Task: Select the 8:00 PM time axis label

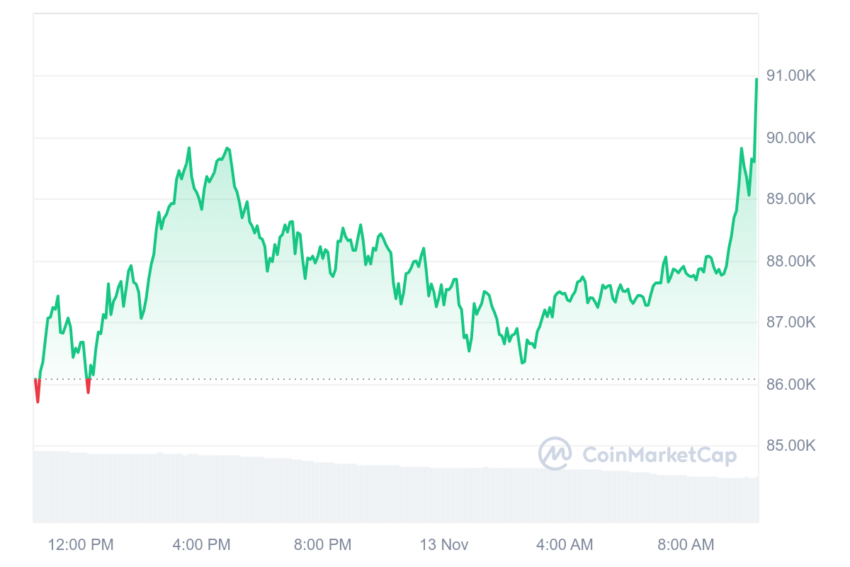Action: click(323, 544)
